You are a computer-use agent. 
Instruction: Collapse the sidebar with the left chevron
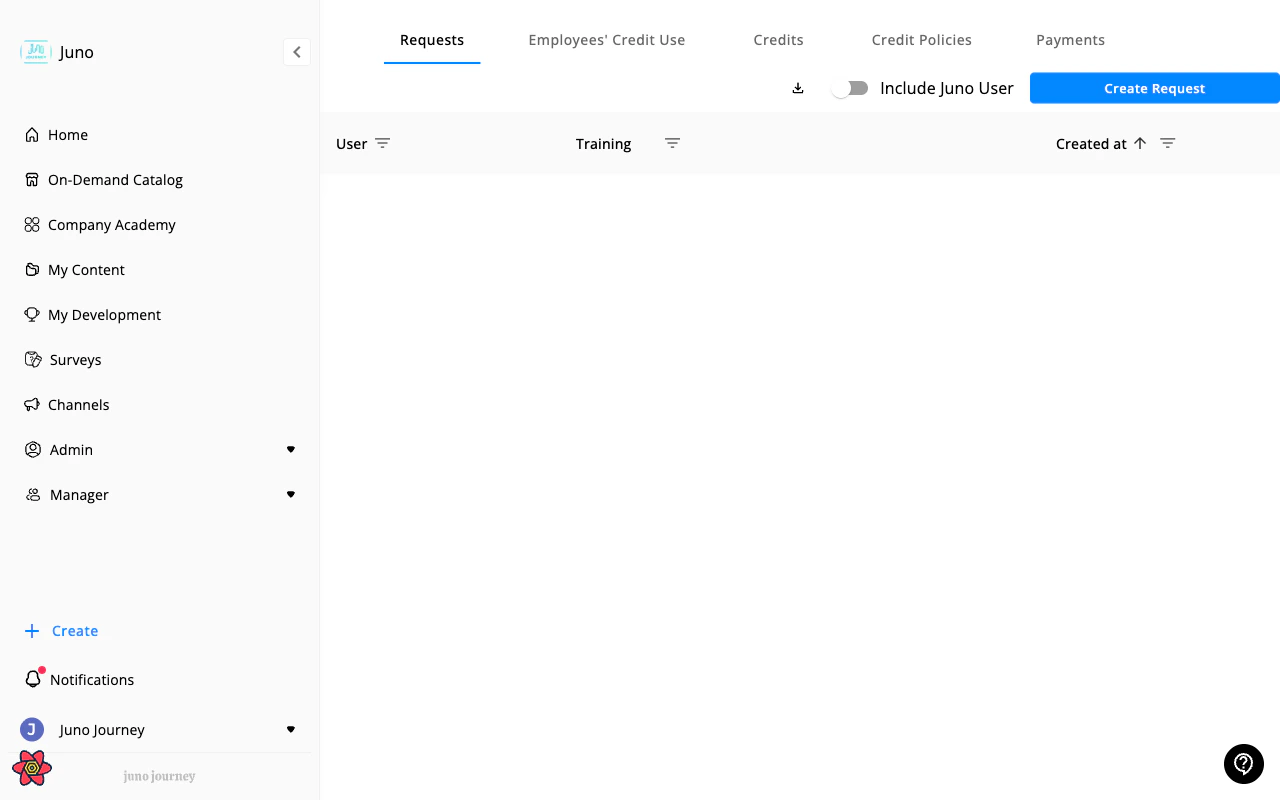296,51
